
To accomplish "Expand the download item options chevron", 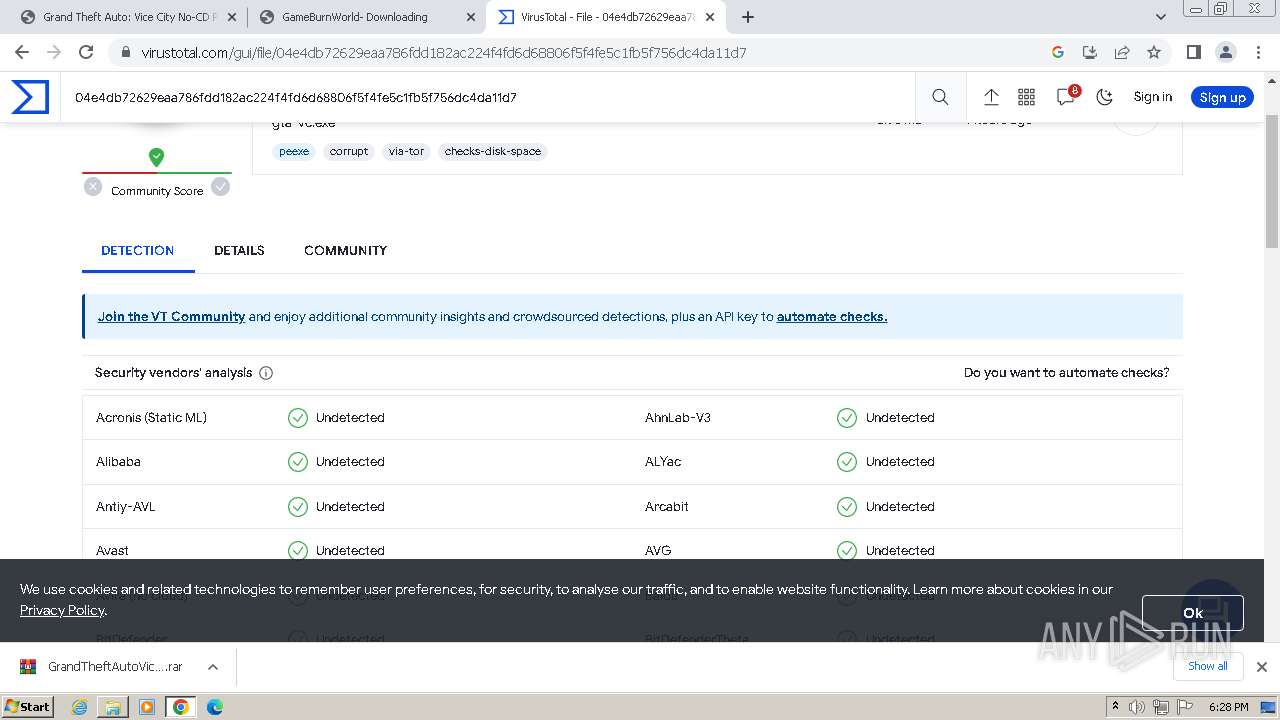I will 213,667.
